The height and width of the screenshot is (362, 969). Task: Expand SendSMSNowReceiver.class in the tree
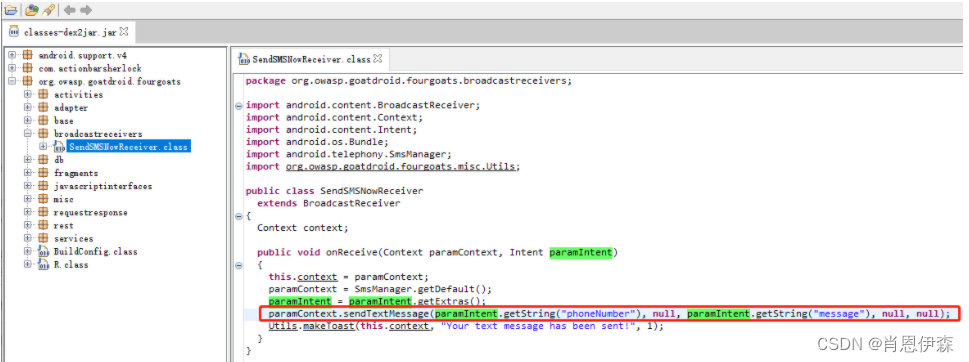click(x=43, y=146)
